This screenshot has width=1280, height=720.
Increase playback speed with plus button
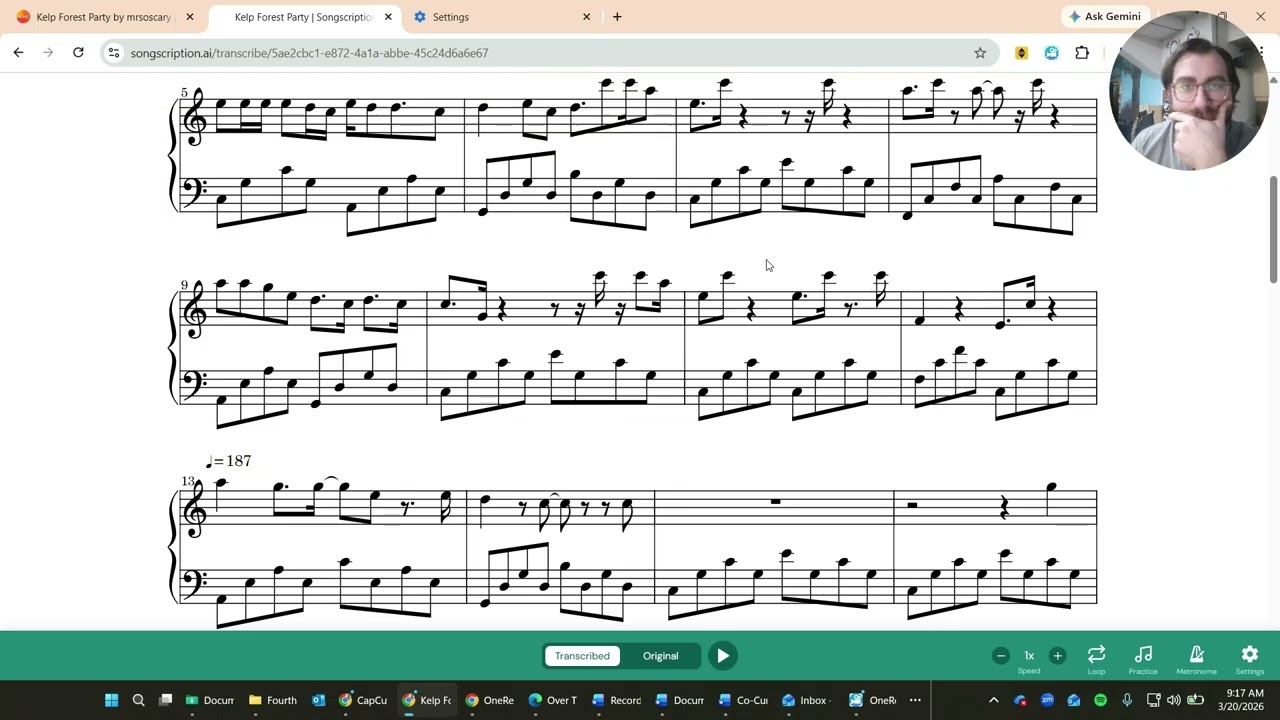click(1057, 656)
